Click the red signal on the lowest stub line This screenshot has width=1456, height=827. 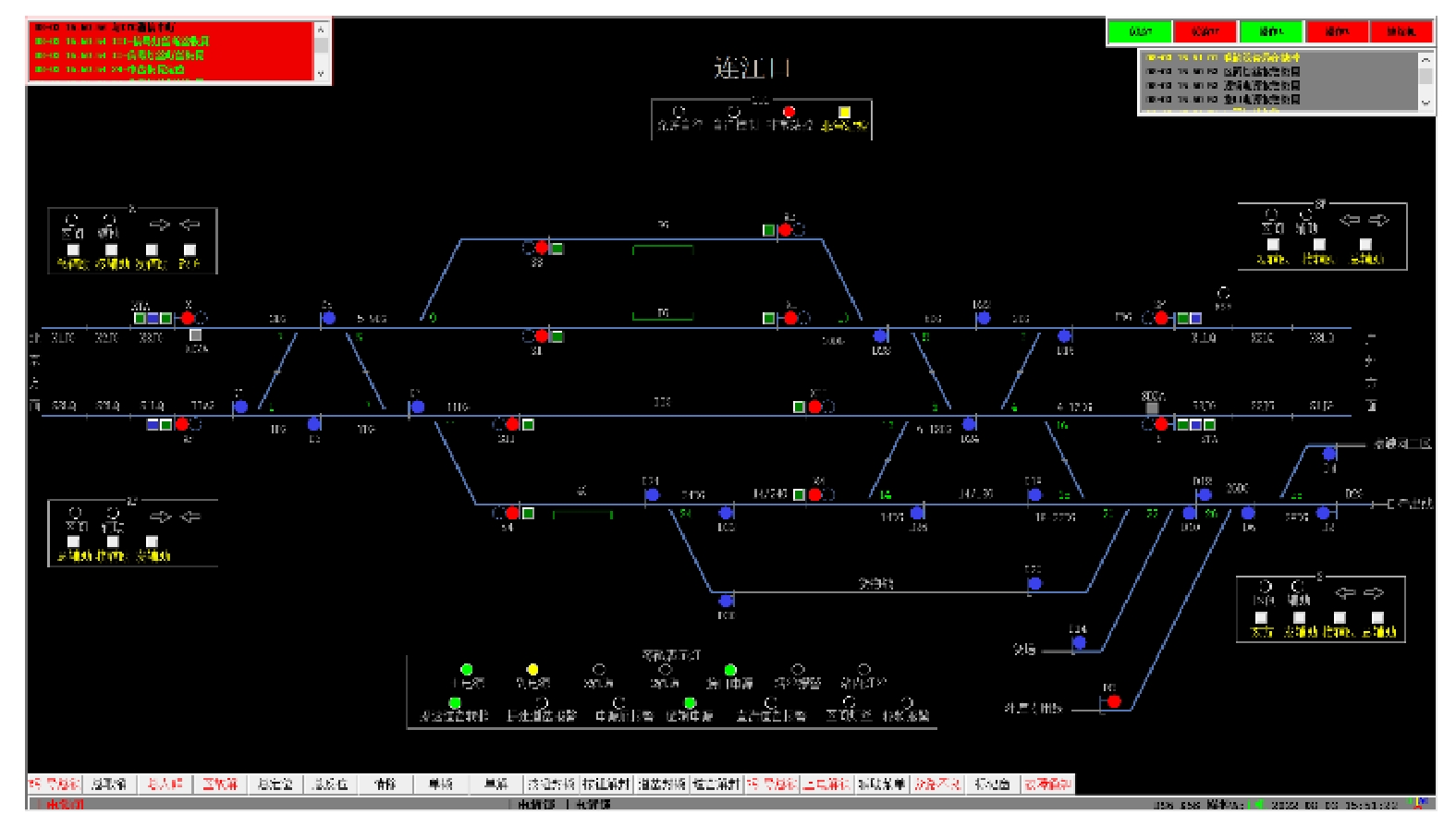[1114, 702]
